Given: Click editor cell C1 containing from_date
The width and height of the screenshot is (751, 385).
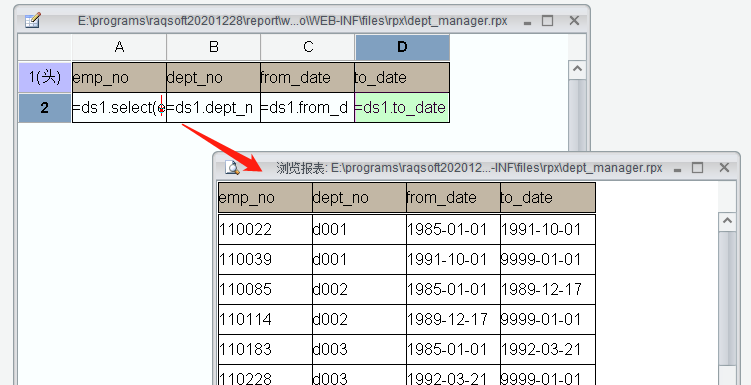Looking at the screenshot, I should pyautogui.click(x=308, y=78).
